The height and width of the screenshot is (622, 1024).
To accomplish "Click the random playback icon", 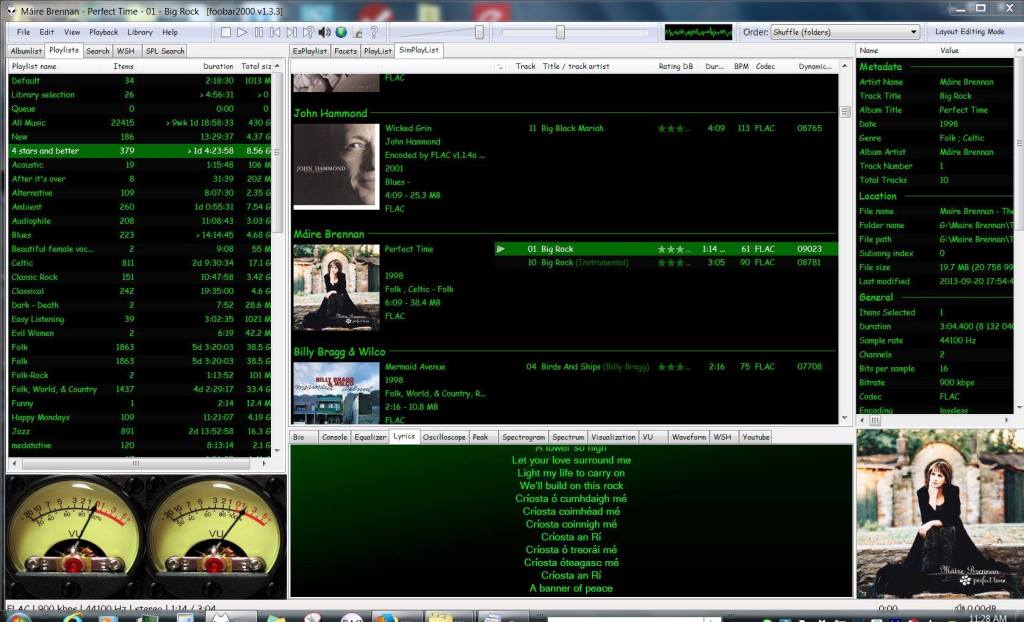I will [x=308, y=32].
